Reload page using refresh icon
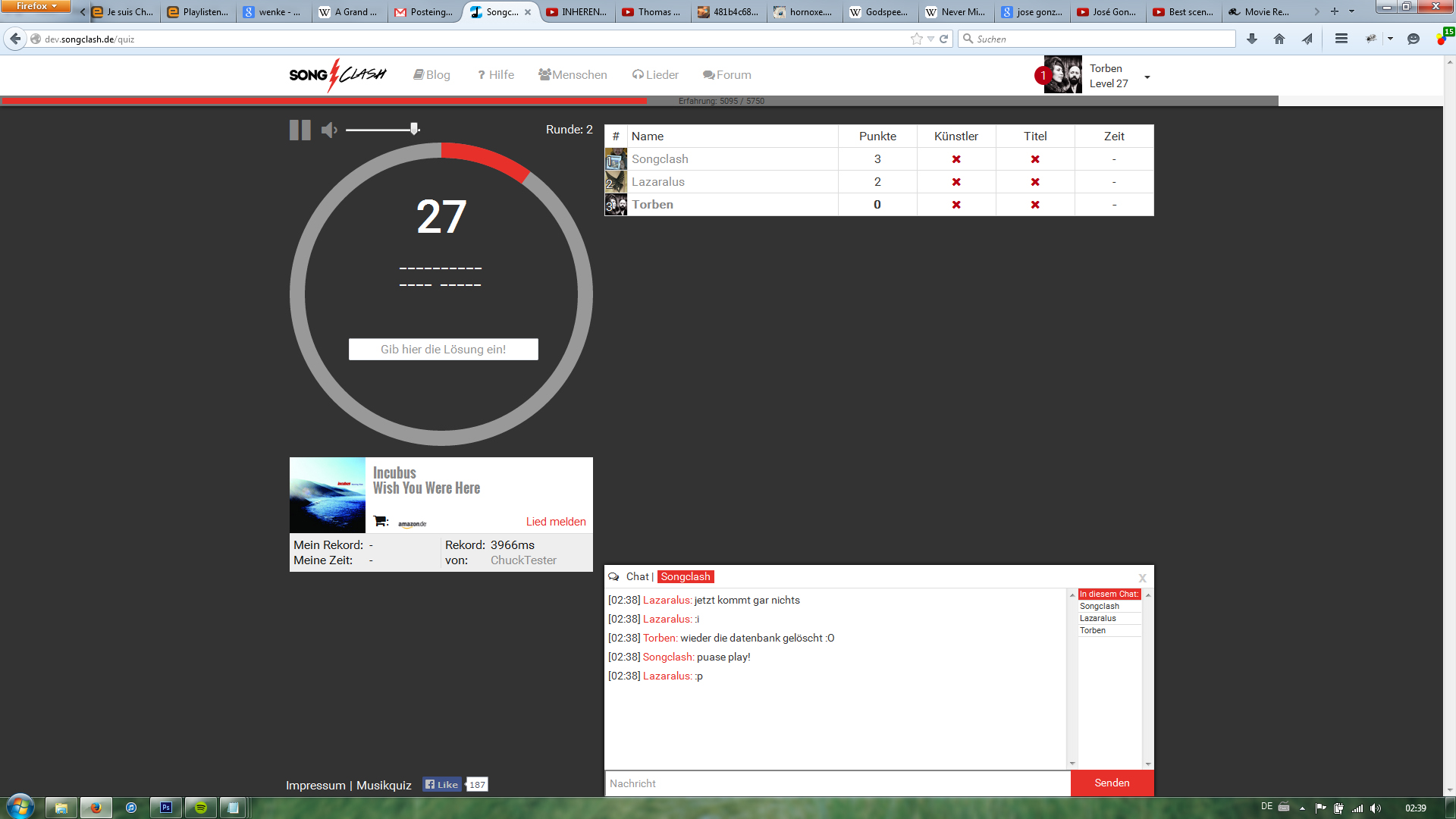The image size is (1456, 819). pyautogui.click(x=944, y=39)
